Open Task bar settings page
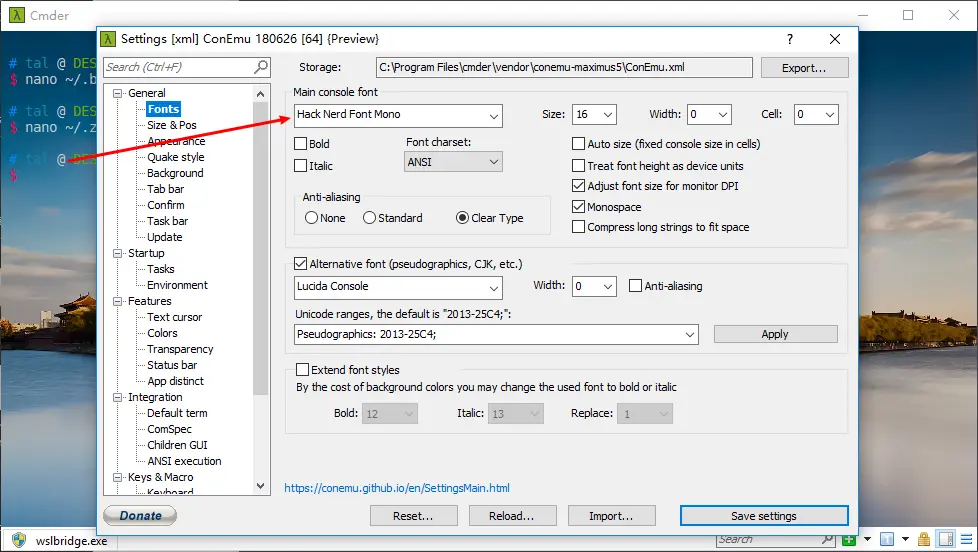978x552 pixels. click(x=167, y=221)
